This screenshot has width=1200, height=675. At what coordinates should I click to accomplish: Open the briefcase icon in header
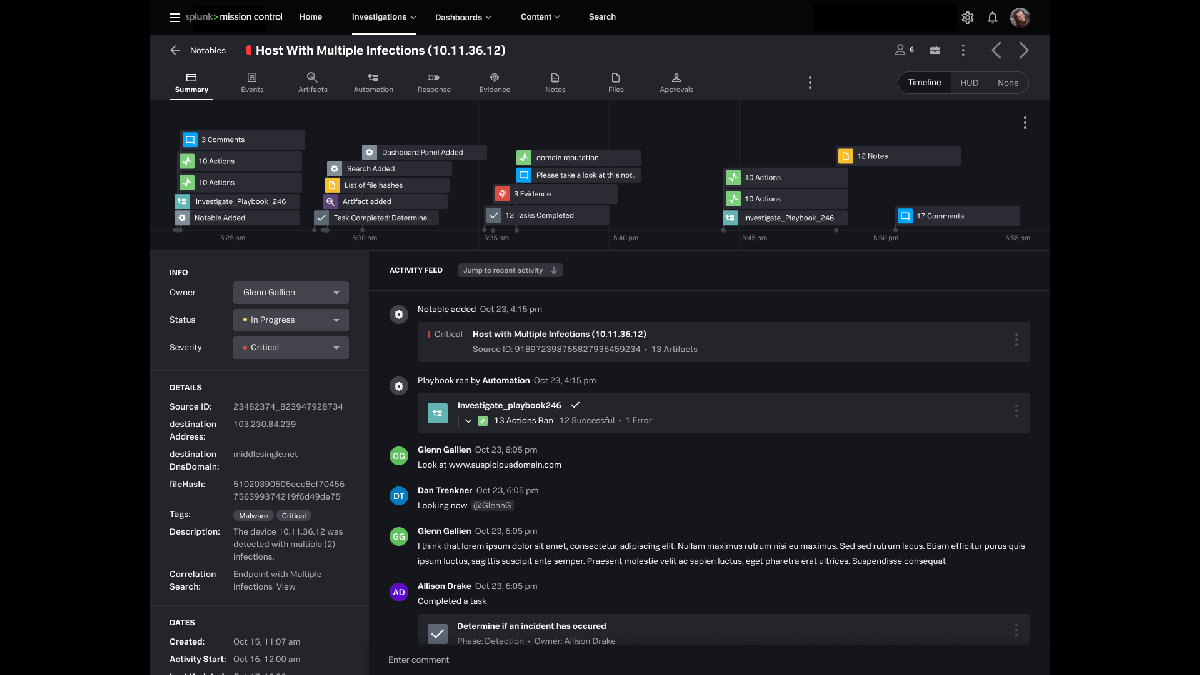pyautogui.click(x=935, y=50)
